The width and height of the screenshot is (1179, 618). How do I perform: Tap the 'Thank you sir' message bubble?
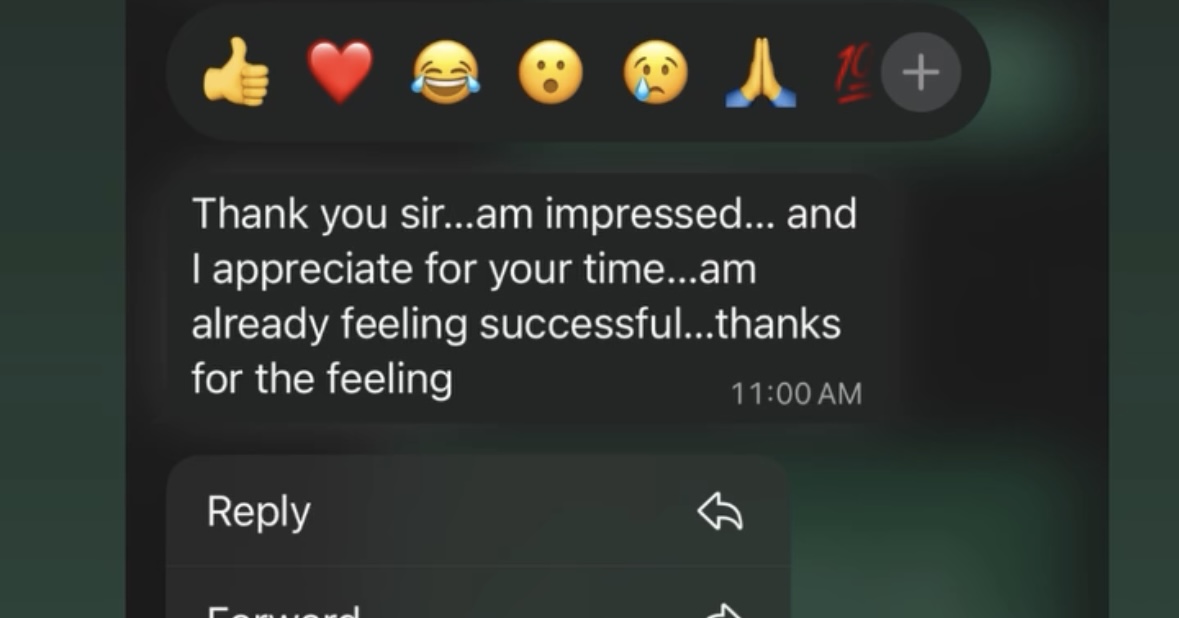(x=526, y=298)
